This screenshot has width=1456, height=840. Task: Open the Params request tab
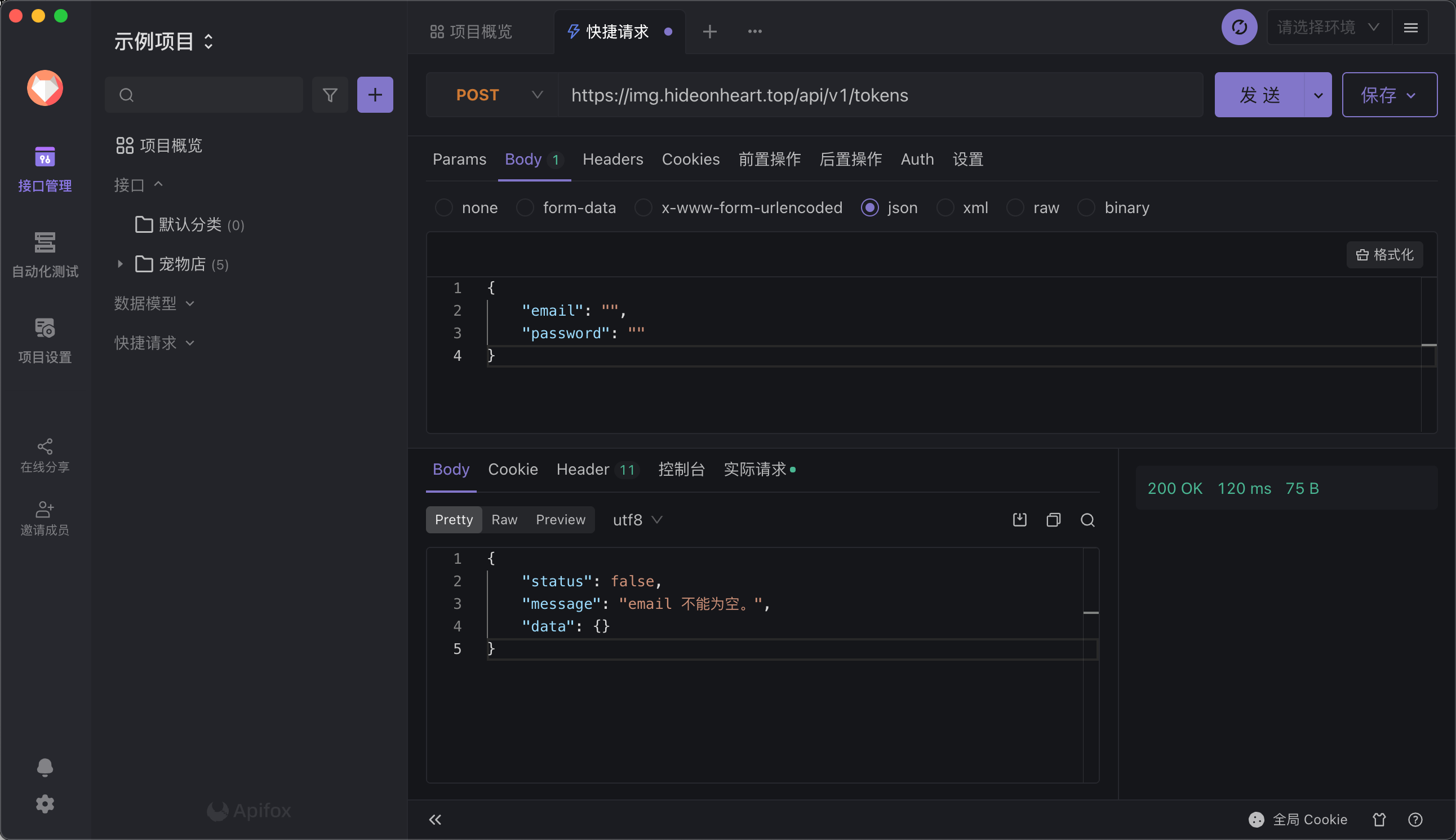pyautogui.click(x=459, y=159)
